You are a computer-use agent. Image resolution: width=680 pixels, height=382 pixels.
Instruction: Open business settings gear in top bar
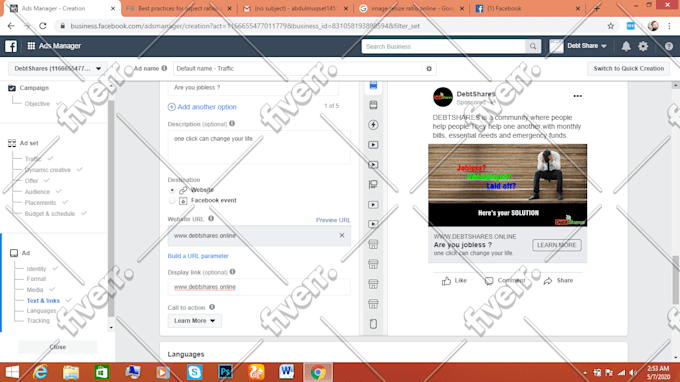coord(643,46)
